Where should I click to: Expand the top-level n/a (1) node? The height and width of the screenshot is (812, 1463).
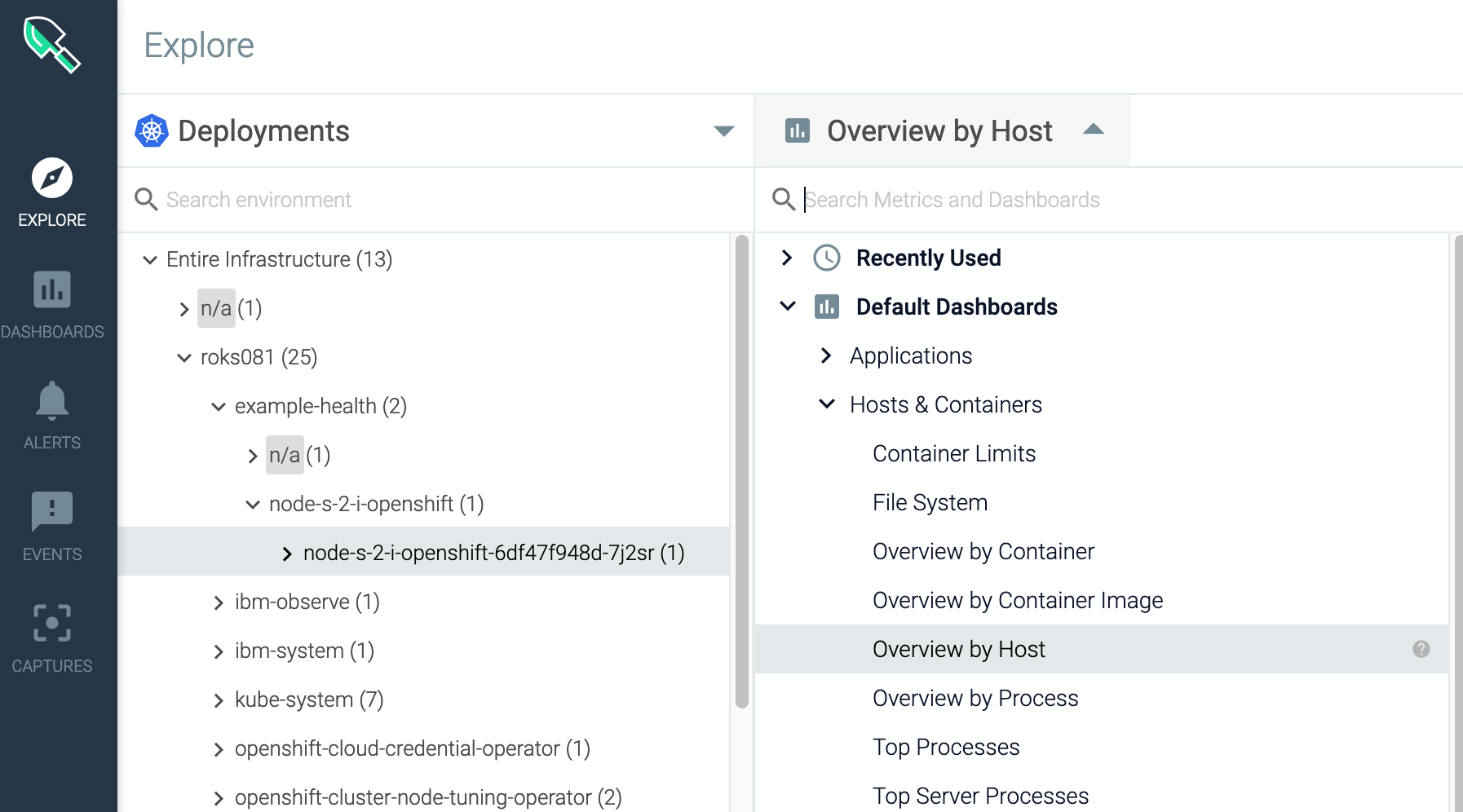point(184,309)
